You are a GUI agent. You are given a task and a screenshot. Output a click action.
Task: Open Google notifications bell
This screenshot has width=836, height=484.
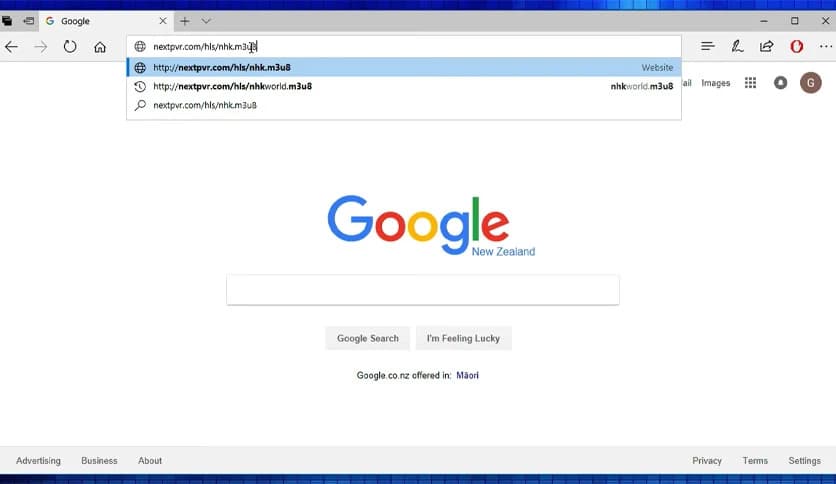(781, 83)
